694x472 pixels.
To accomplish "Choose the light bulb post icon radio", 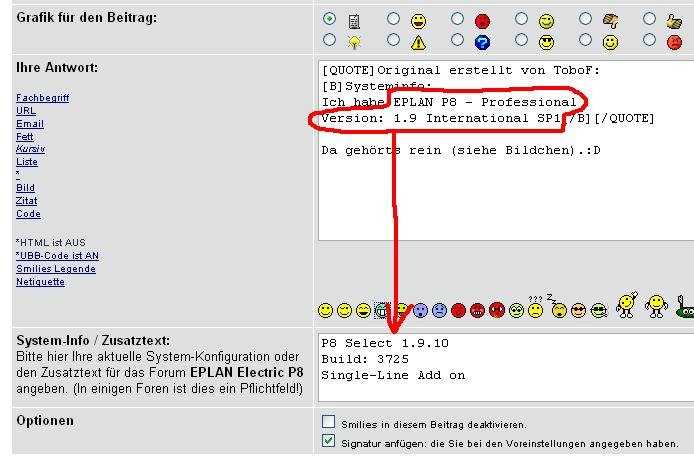I will click(329, 40).
